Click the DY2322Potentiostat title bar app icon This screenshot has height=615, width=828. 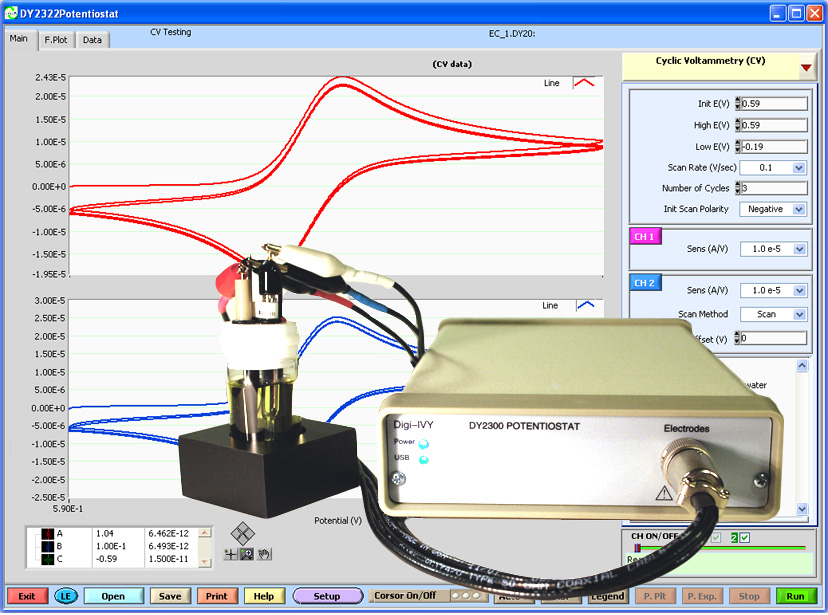point(11,13)
